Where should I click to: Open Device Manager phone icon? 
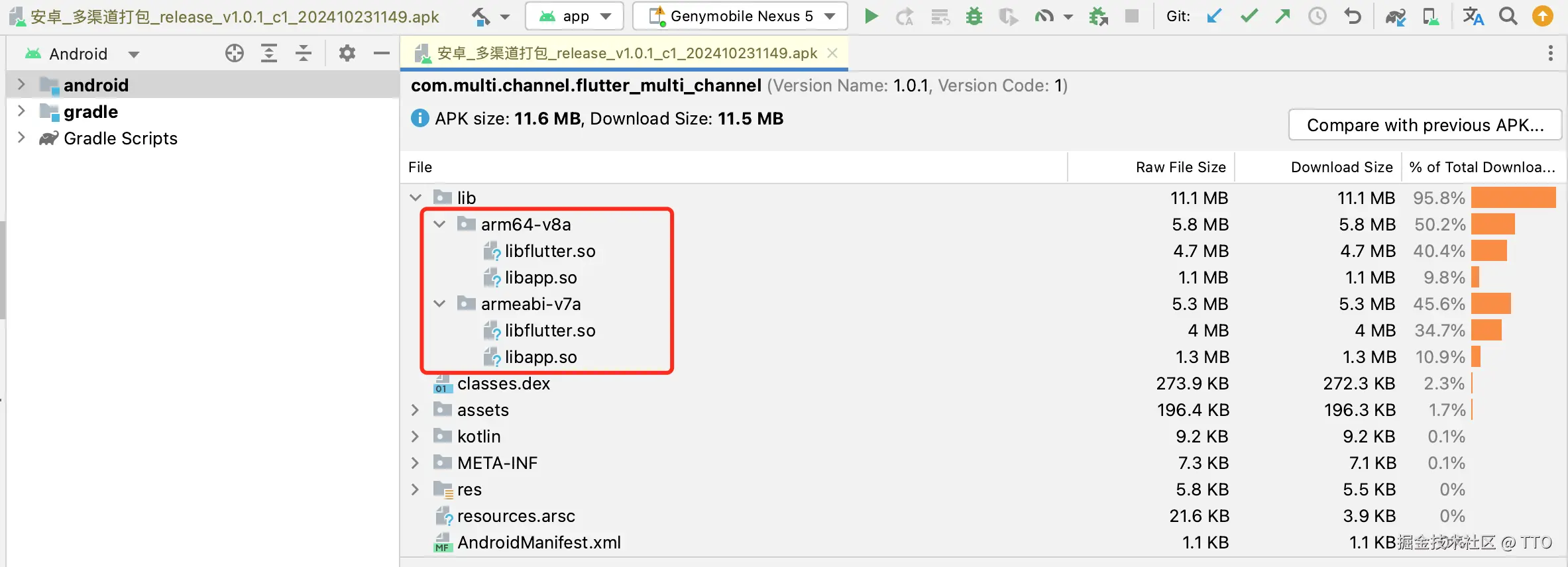pos(1431,16)
